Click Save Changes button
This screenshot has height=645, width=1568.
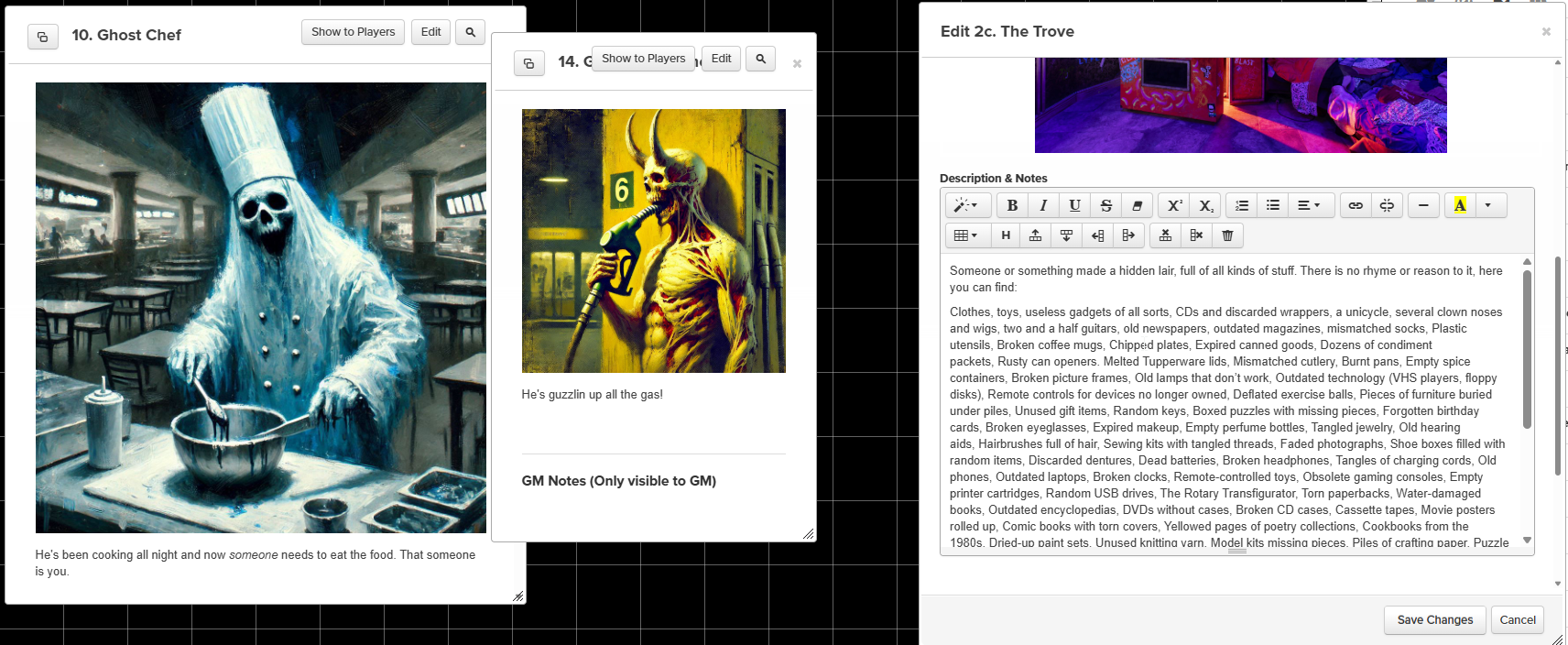click(x=1434, y=620)
